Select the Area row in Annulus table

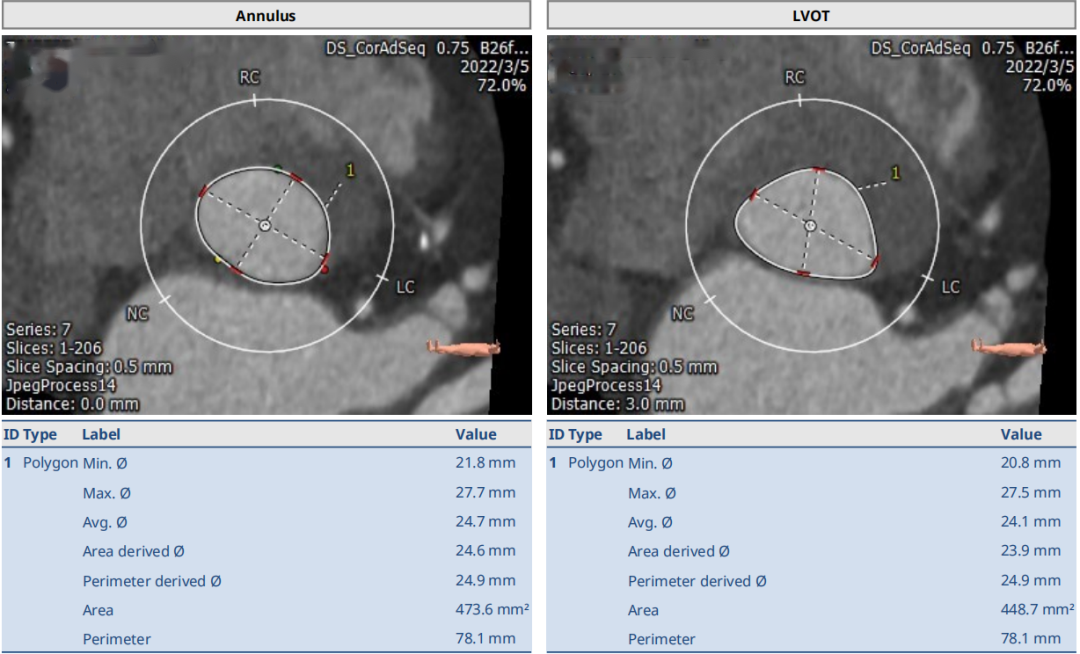tap(266, 610)
